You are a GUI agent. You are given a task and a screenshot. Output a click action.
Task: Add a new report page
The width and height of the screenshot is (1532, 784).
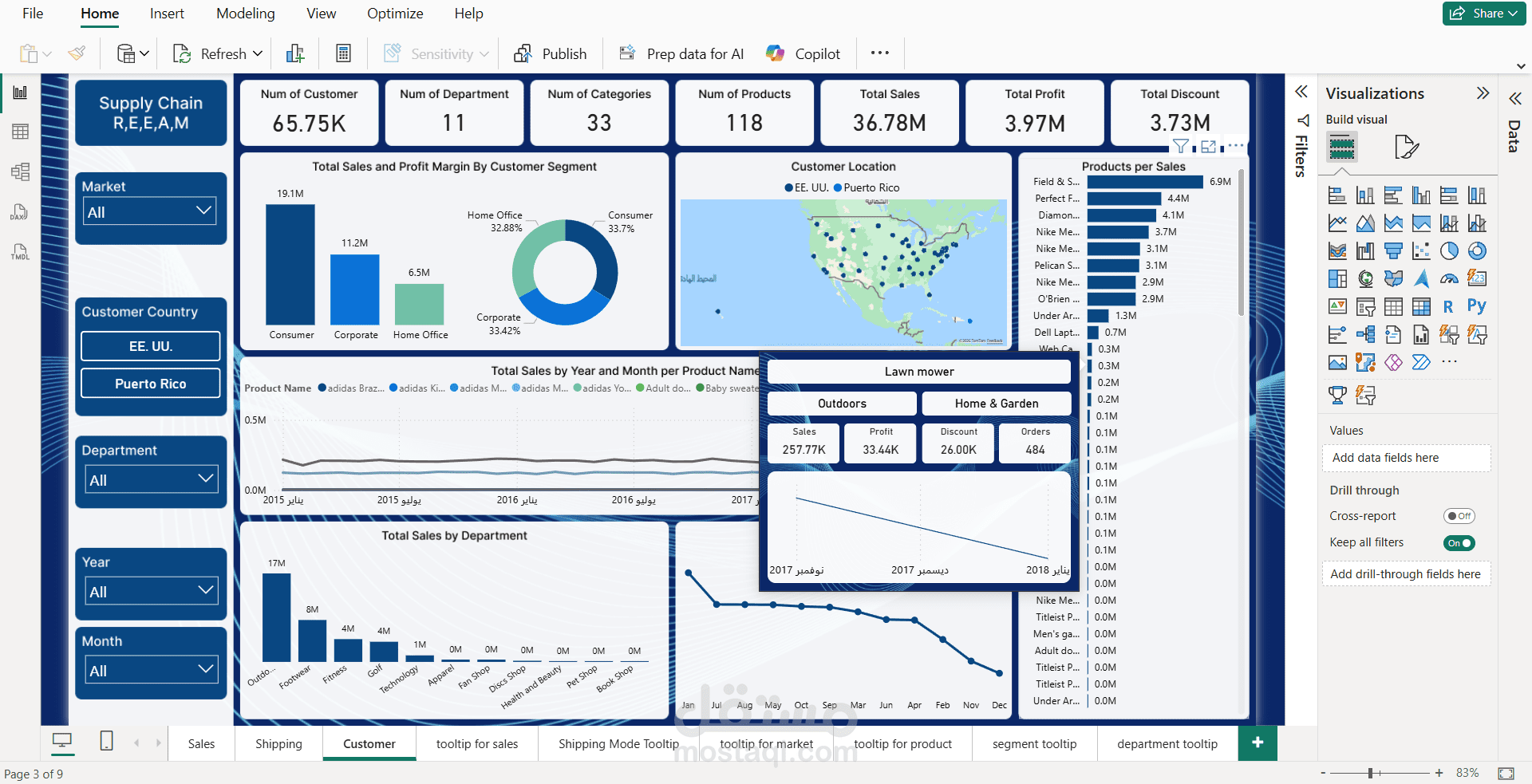pyautogui.click(x=1258, y=743)
